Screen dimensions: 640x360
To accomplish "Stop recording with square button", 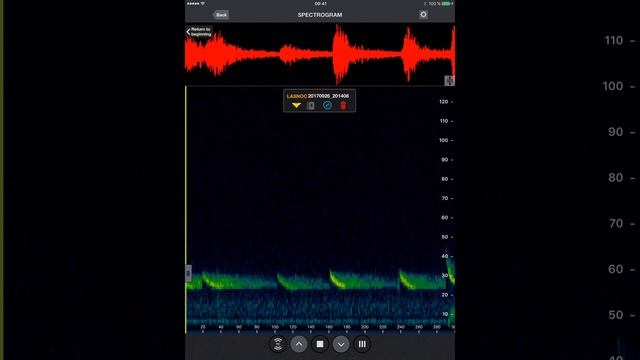I will pyautogui.click(x=320, y=344).
